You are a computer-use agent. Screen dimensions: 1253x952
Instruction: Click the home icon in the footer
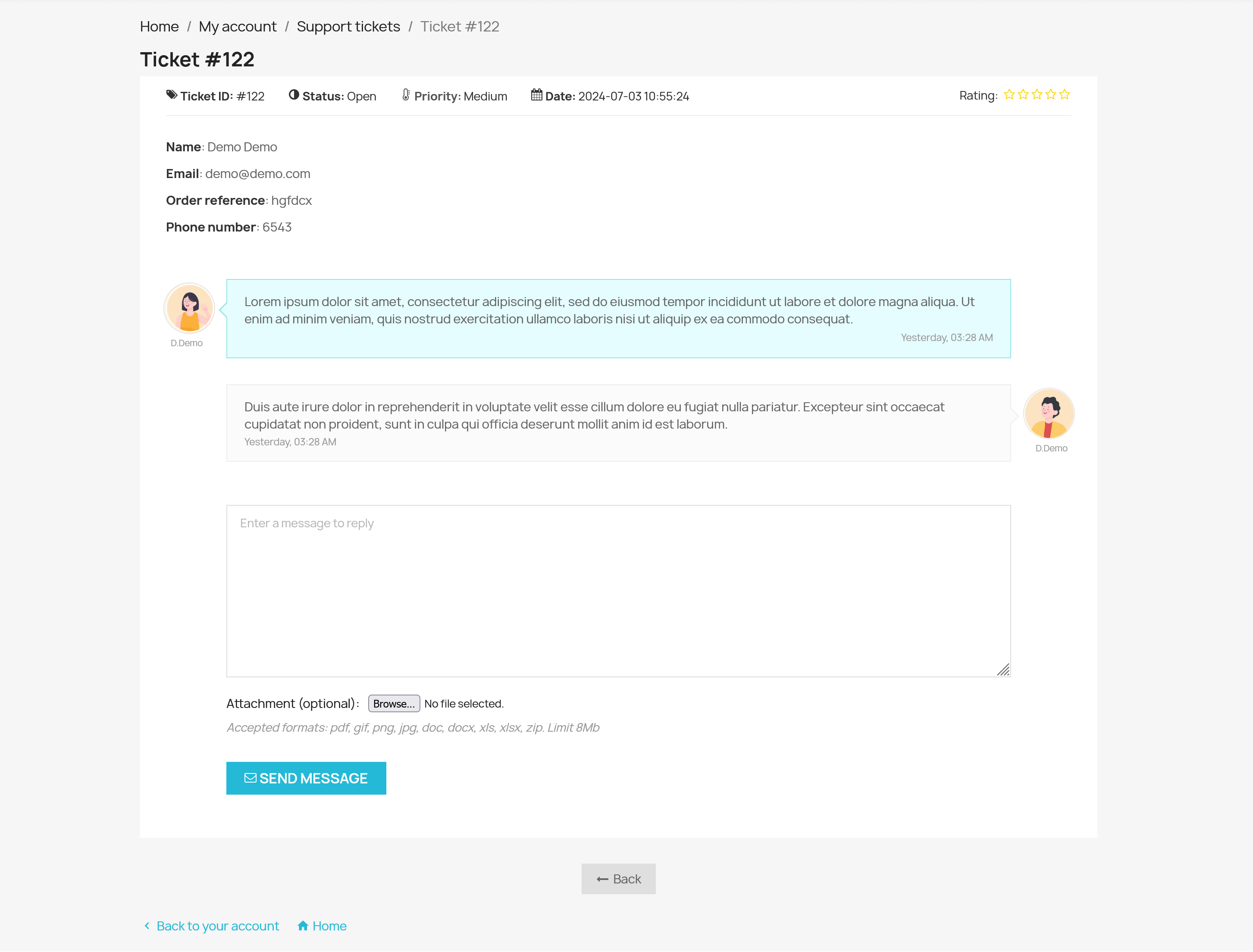click(x=303, y=925)
